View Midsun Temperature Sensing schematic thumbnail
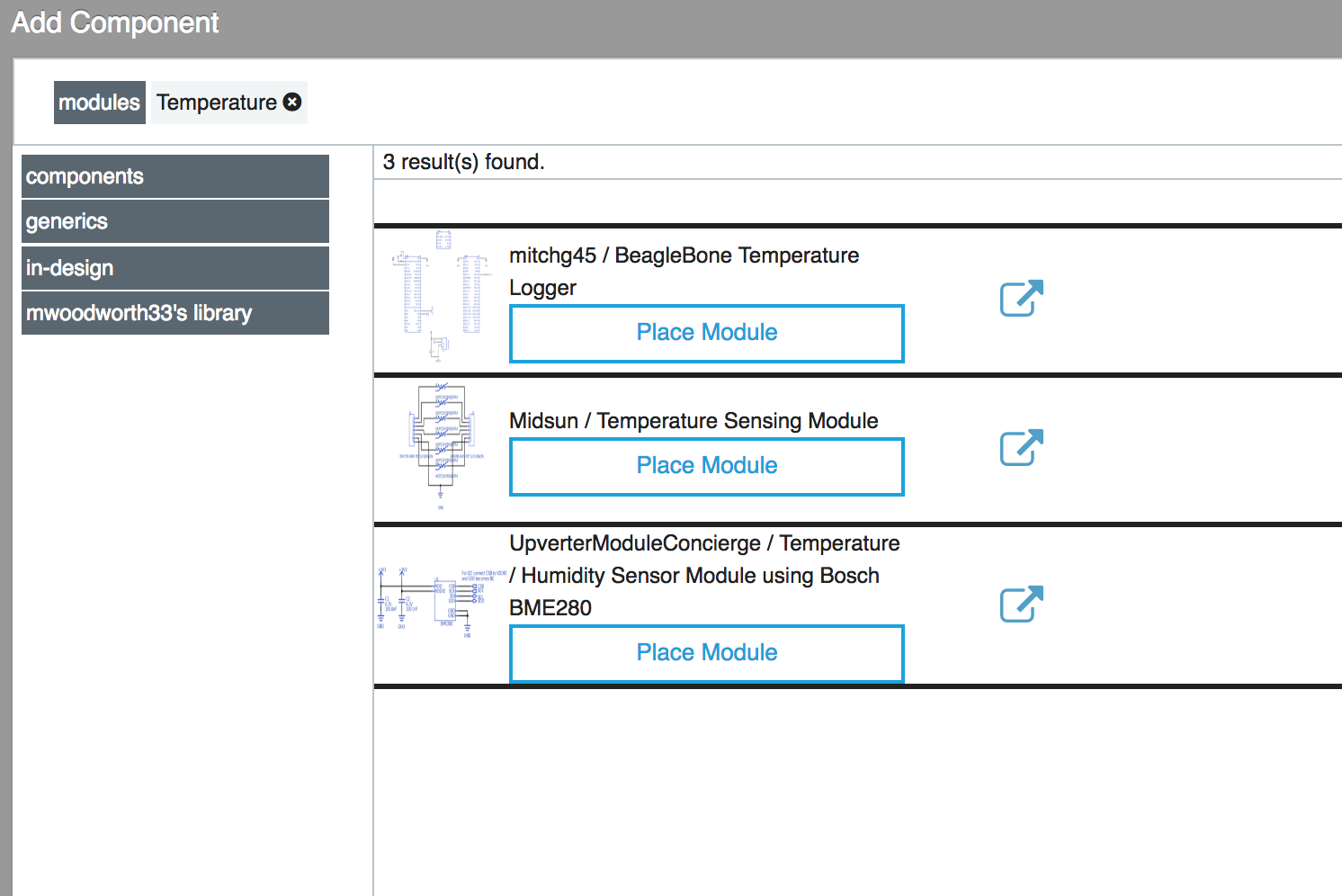The image size is (1342, 896). click(x=441, y=447)
